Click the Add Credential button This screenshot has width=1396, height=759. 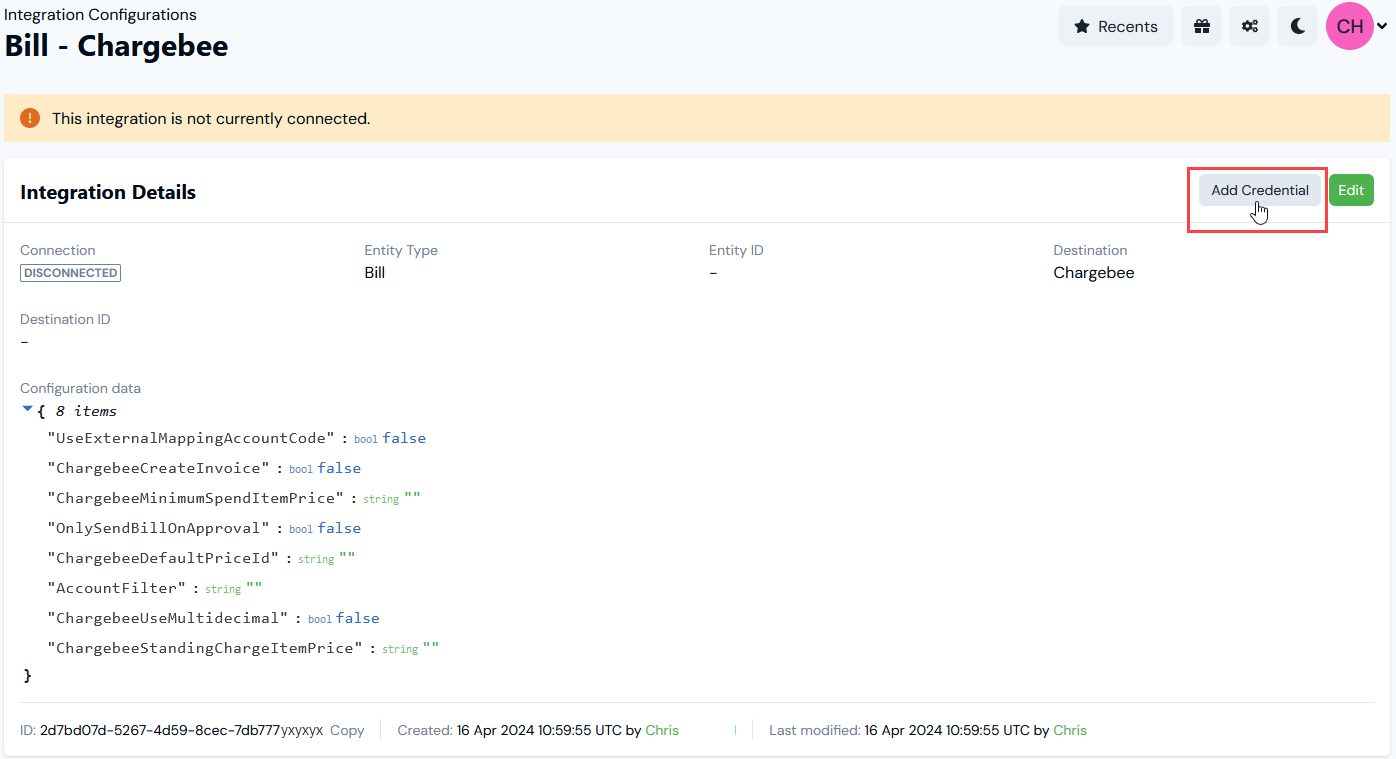(1259, 189)
